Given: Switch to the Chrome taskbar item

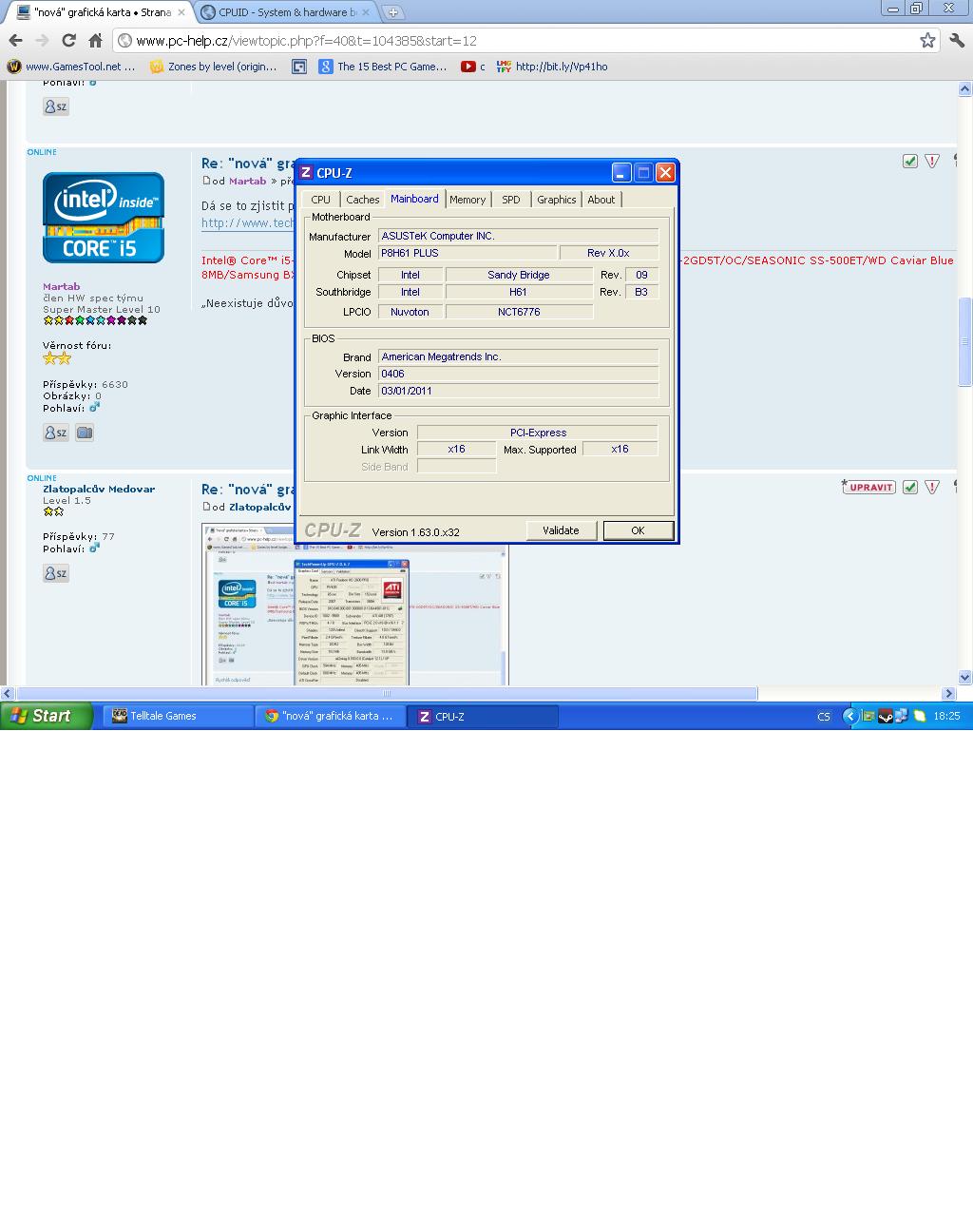Looking at the screenshot, I should point(332,716).
